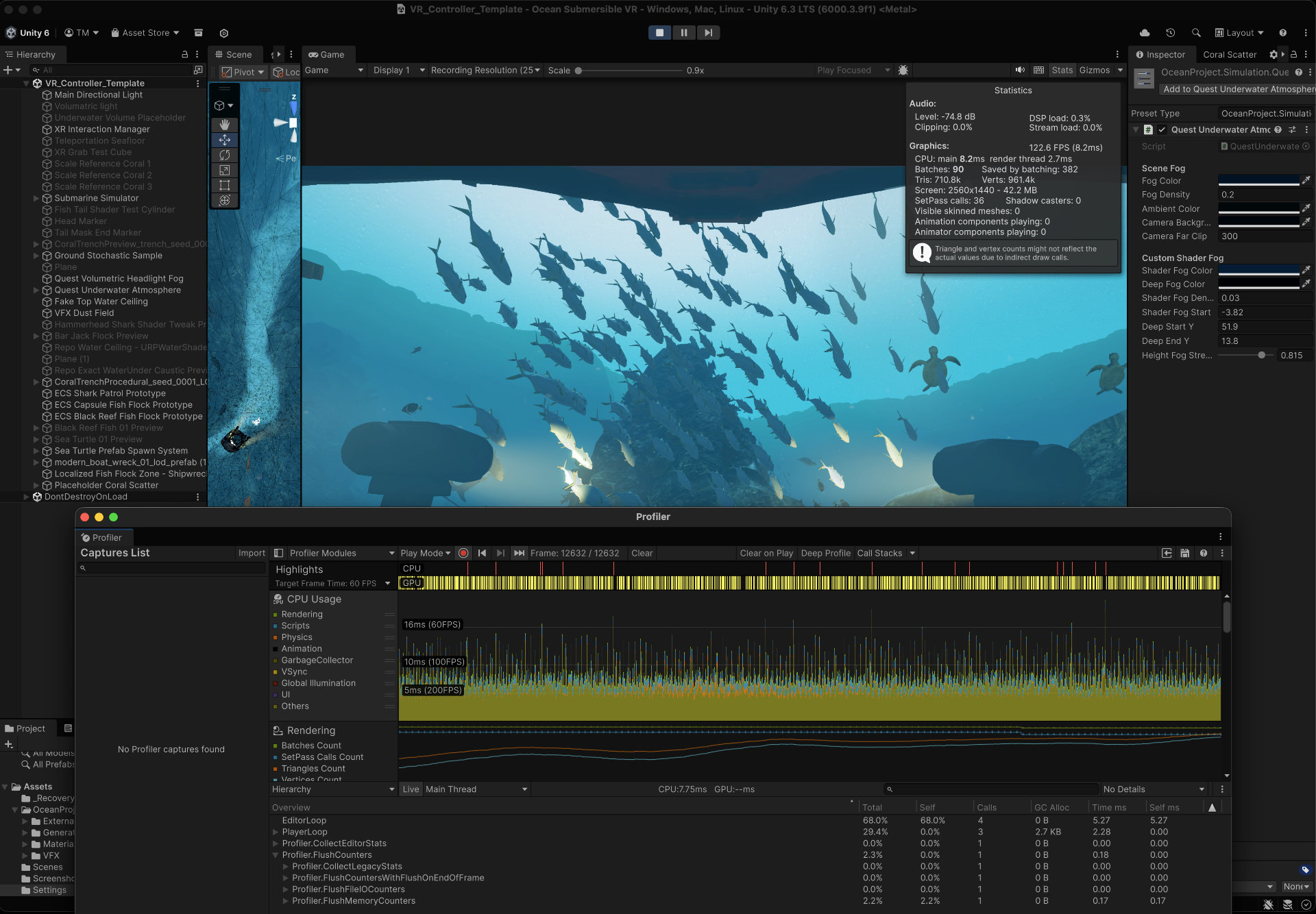The image size is (1316, 914).
Task: Open the Fog Color swatch
Action: point(1258,181)
